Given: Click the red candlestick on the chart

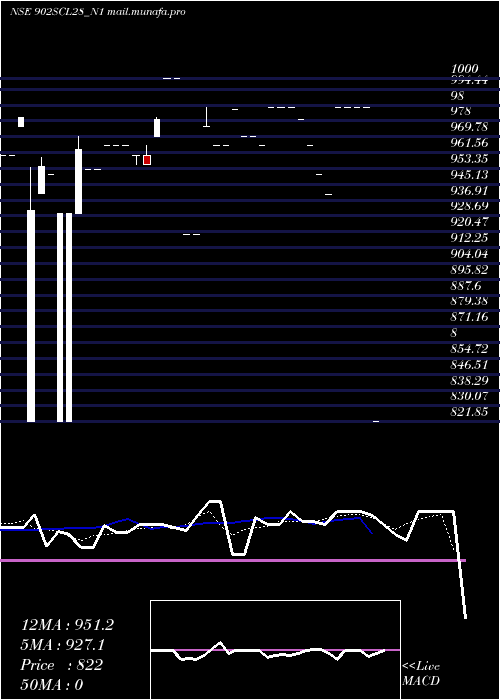Looking at the screenshot, I should (147, 160).
